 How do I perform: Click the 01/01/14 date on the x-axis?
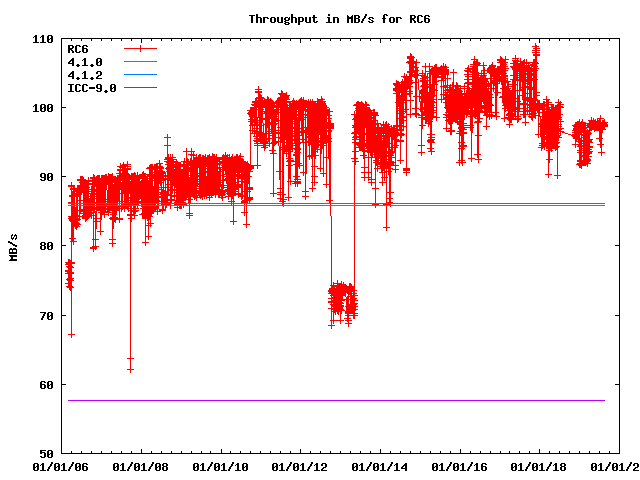(x=380, y=466)
